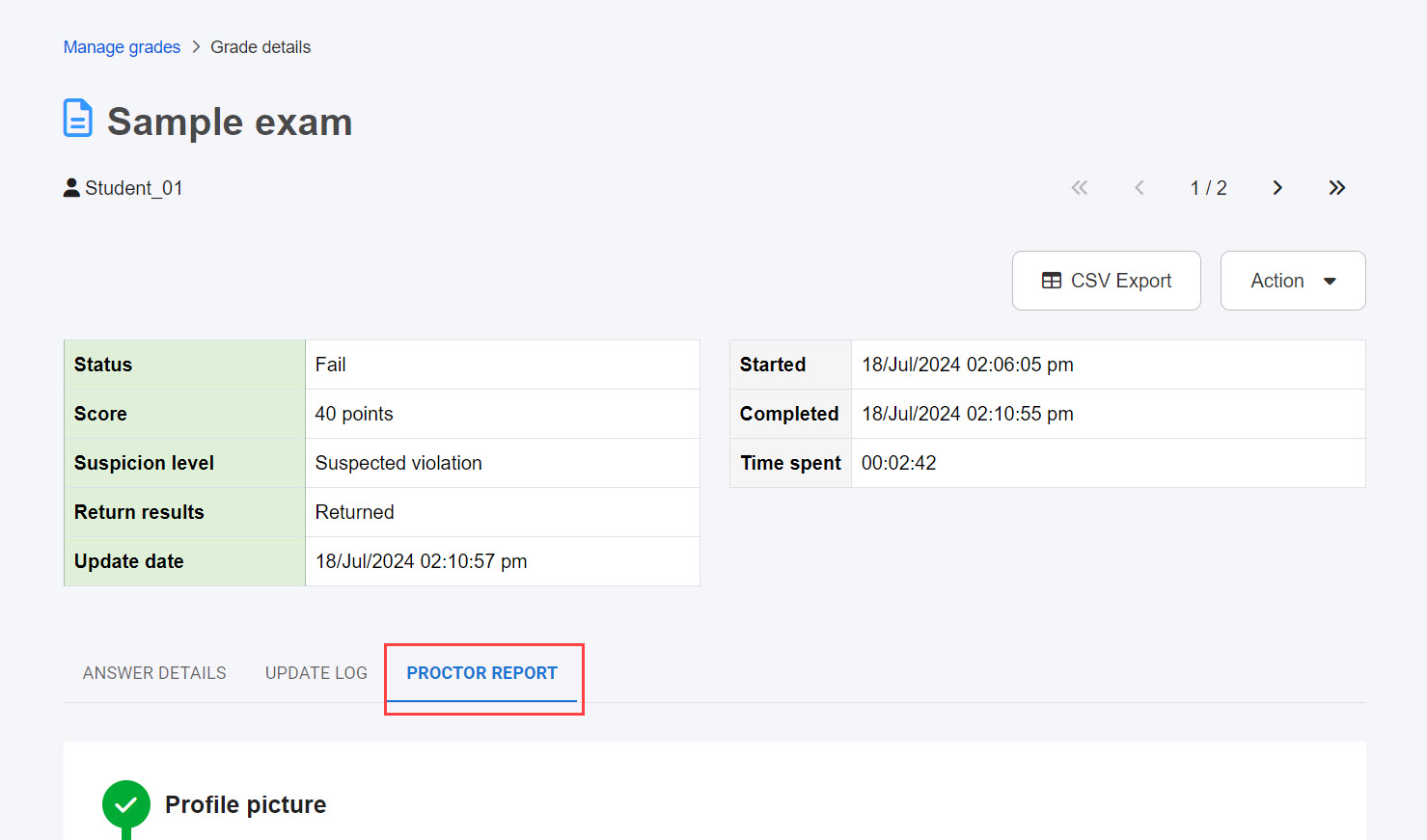The image size is (1427, 840).
Task: Select the Proctor Report tab
Action: (482, 673)
